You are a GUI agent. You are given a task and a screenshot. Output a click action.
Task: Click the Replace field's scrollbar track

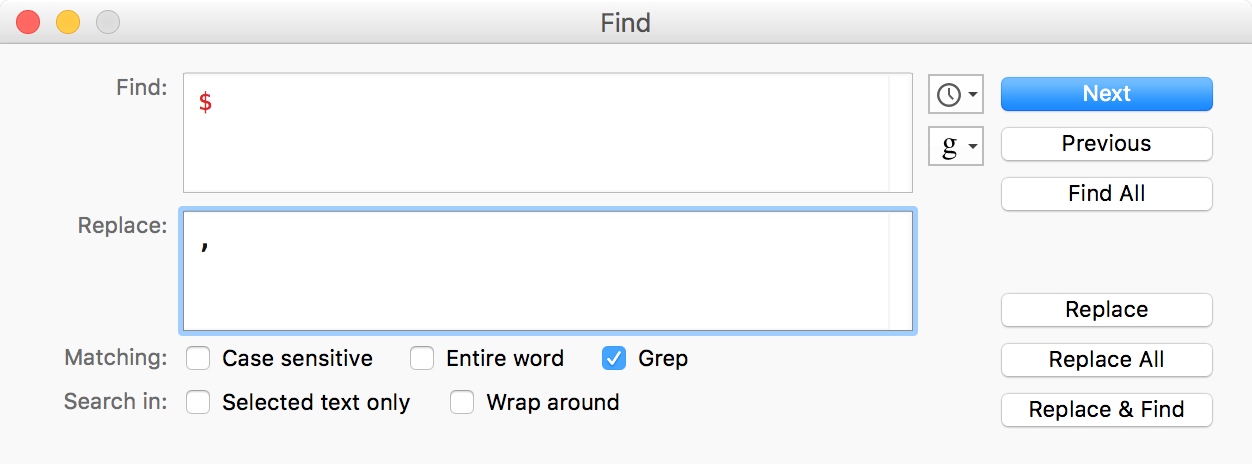[900, 271]
